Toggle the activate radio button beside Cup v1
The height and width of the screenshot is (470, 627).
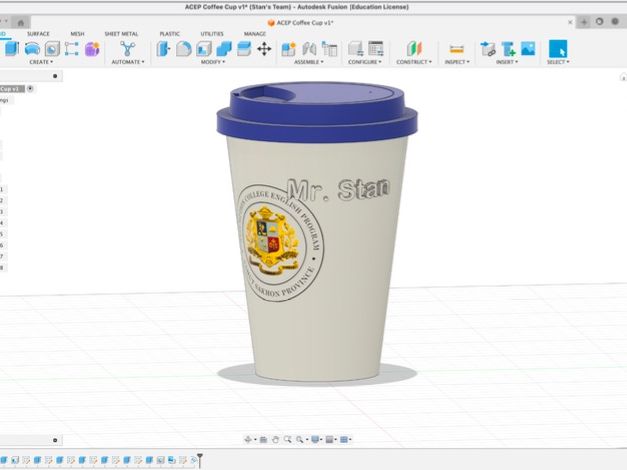point(30,88)
